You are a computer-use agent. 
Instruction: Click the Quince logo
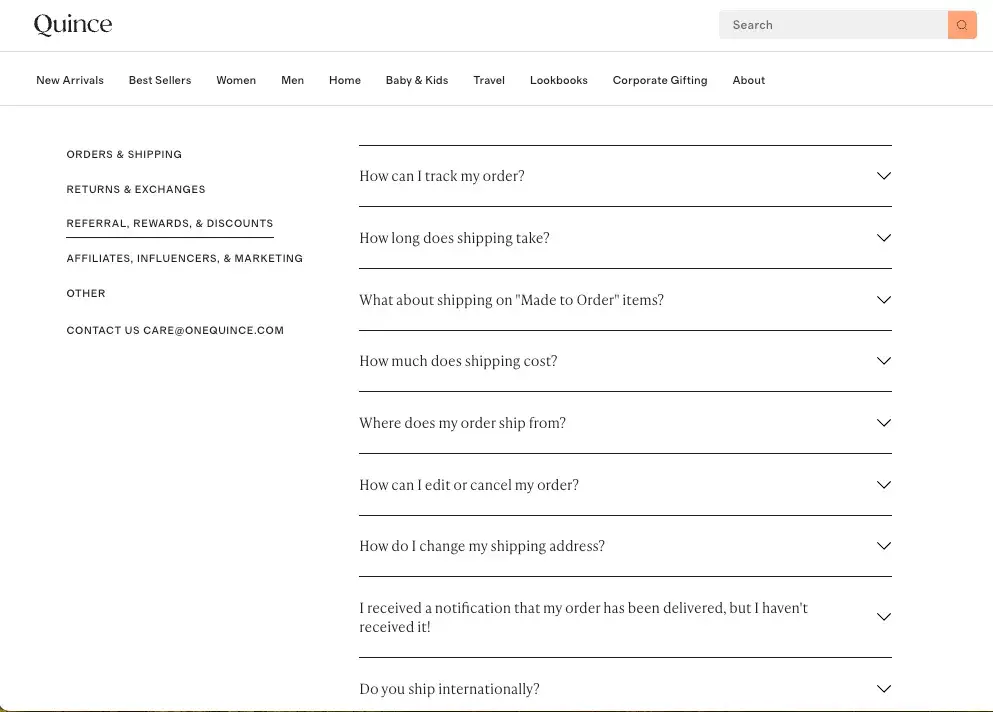[x=72, y=24]
